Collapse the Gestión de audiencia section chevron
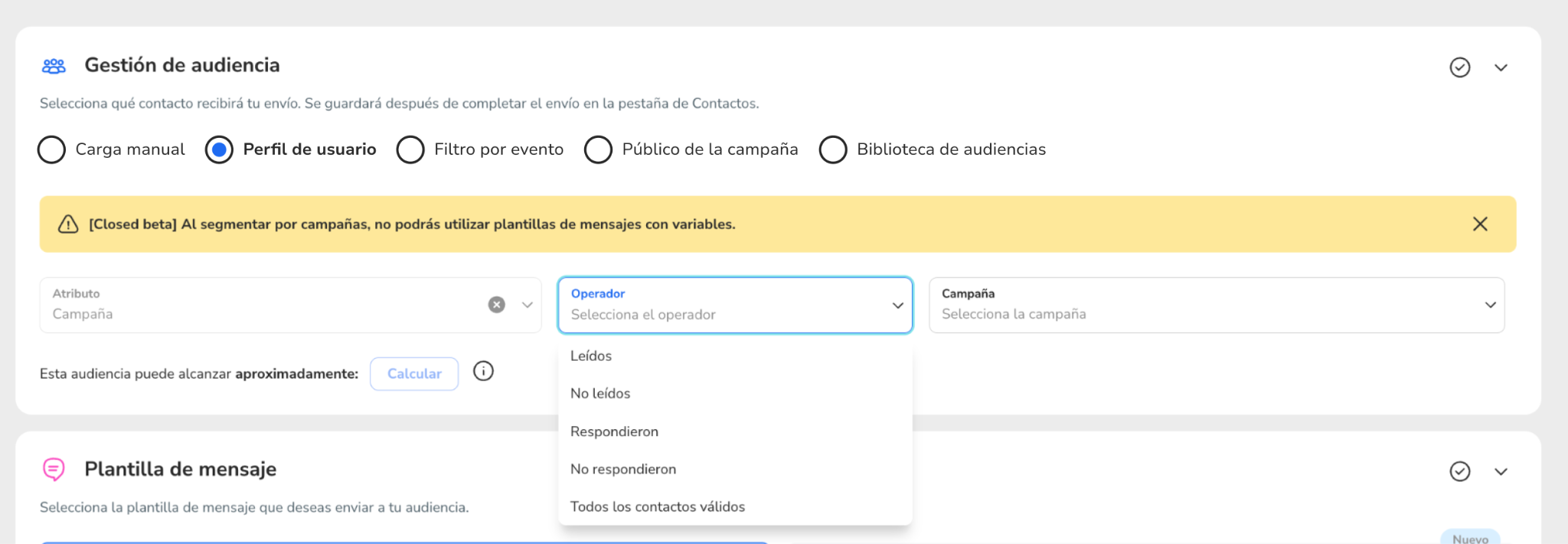This screenshot has height=544, width=1568. [1501, 67]
